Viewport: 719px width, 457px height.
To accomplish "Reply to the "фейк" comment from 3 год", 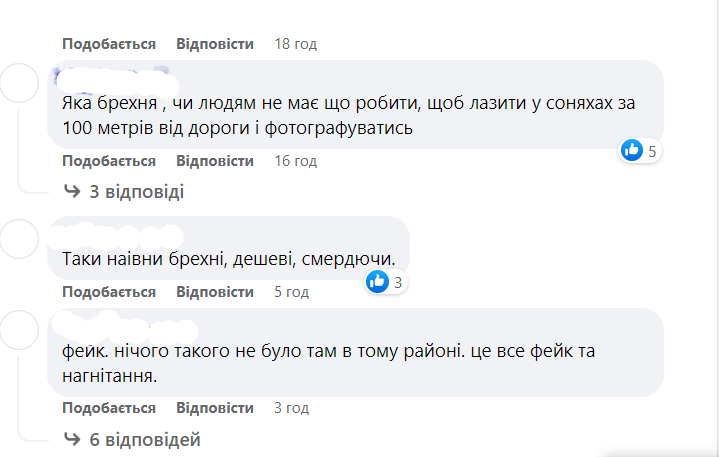I will [215, 408].
